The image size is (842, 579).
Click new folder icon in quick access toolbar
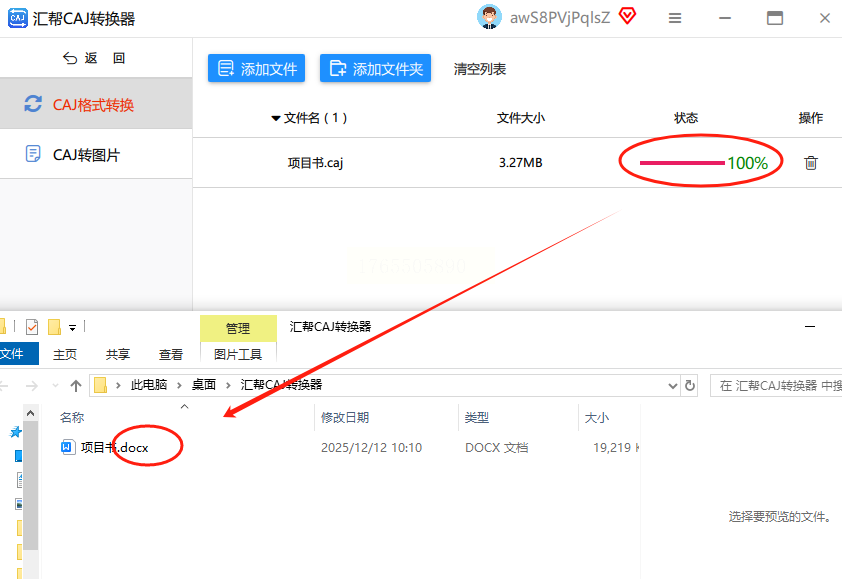(x=54, y=327)
